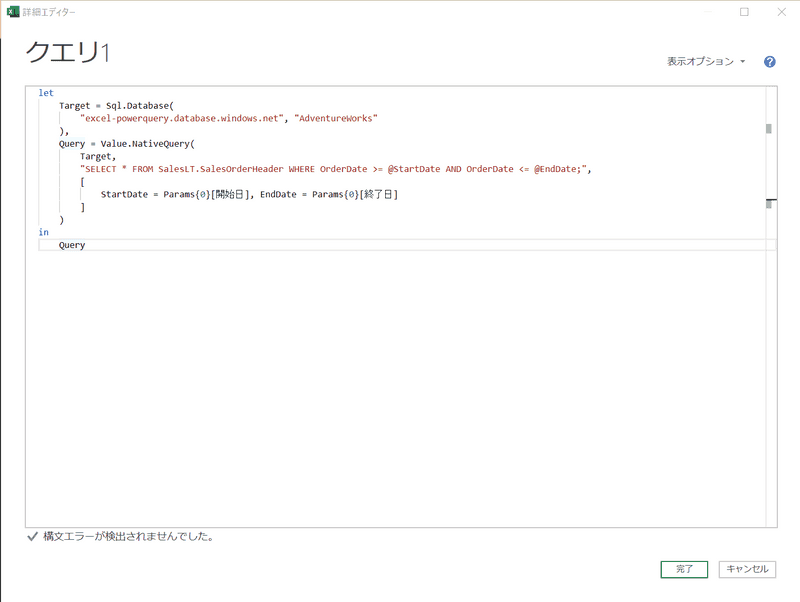Click the [終了日] field reference
The height and width of the screenshot is (602, 800).
(x=379, y=194)
